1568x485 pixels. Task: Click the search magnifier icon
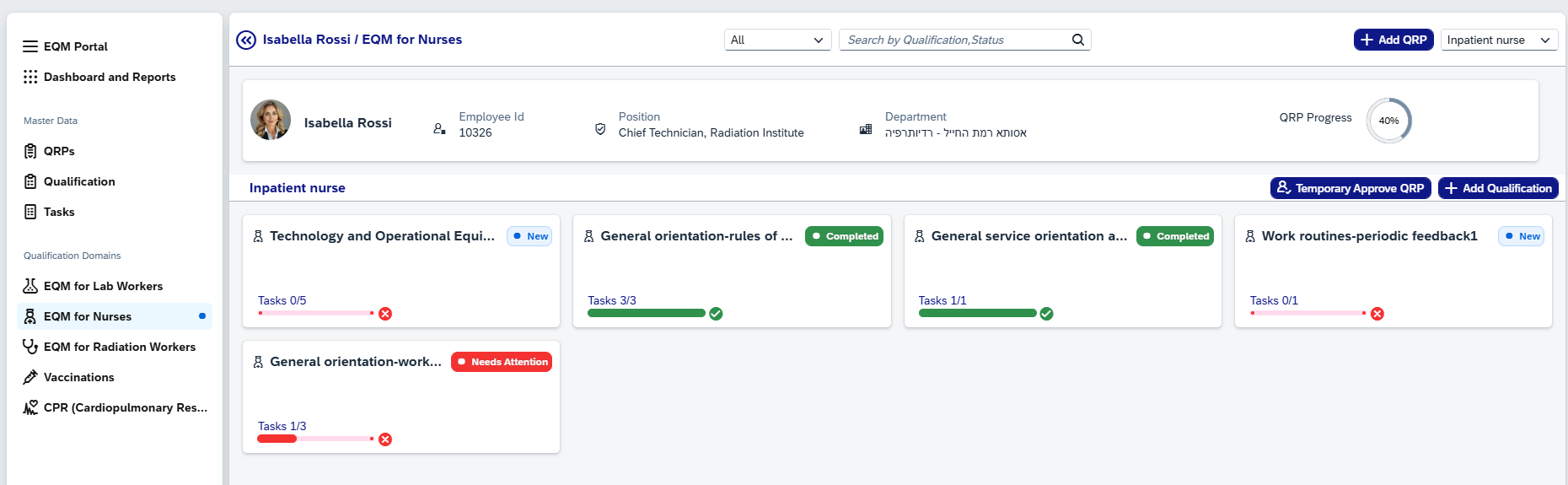click(x=1077, y=40)
